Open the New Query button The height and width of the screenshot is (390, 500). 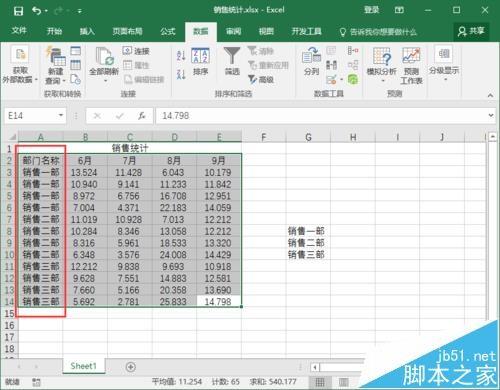point(56,65)
